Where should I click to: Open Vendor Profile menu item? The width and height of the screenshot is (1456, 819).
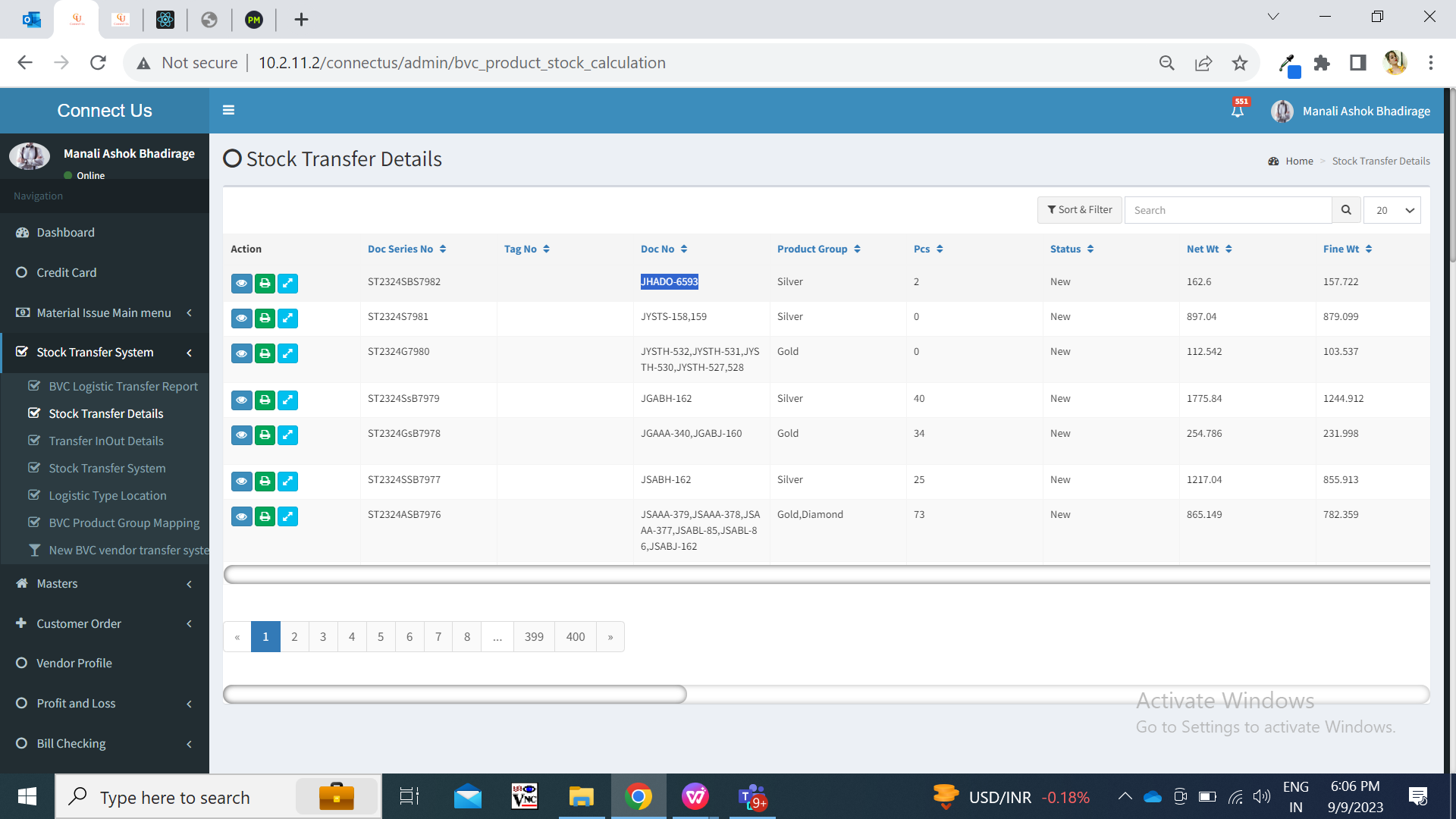105,663
